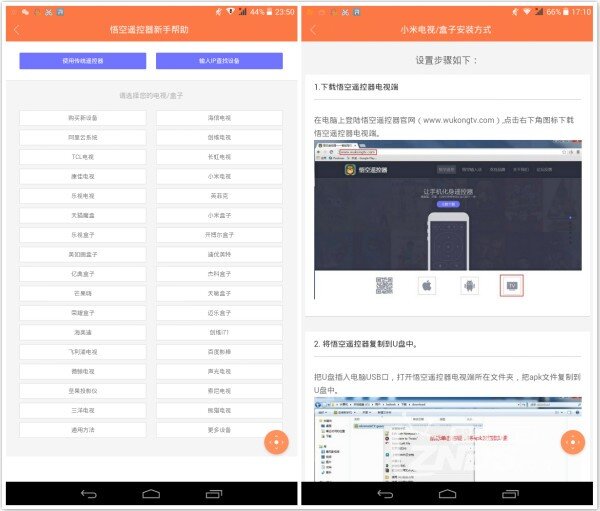This screenshot has height=511, width=600.
Task: Choose 荣耀盒子 option
Action: tap(83, 313)
